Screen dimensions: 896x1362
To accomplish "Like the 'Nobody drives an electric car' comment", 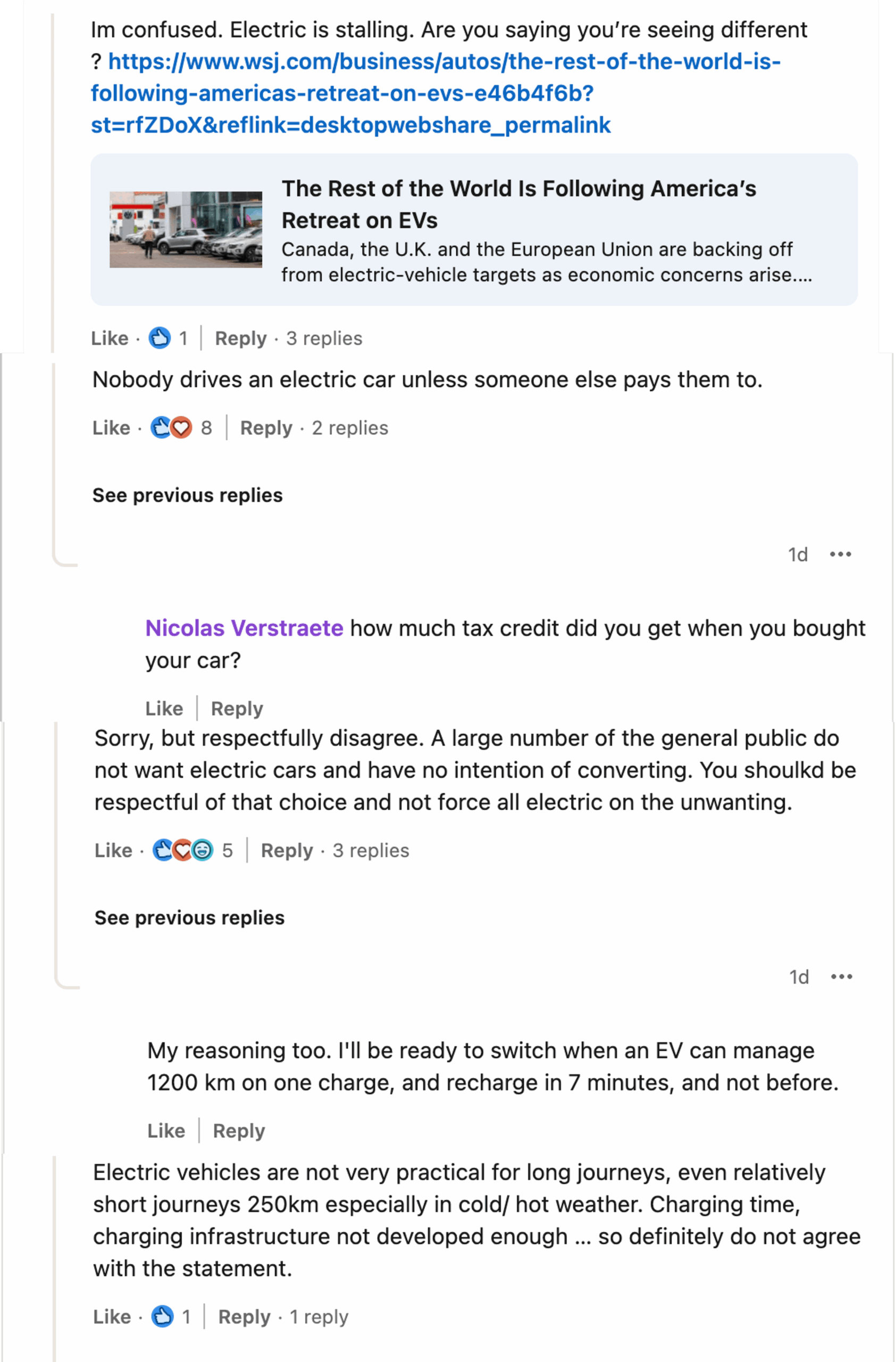I will pos(111,427).
